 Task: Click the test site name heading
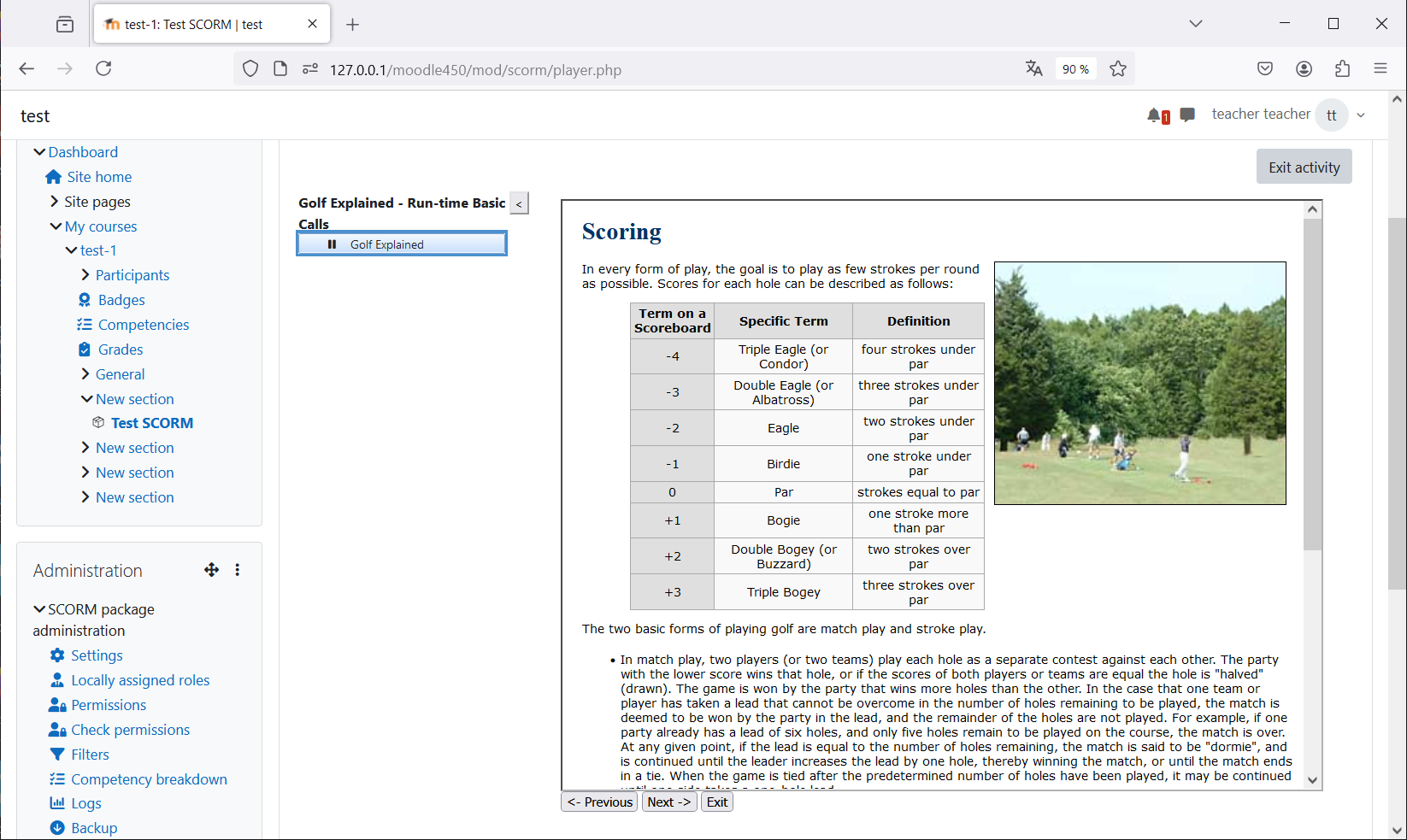click(35, 116)
